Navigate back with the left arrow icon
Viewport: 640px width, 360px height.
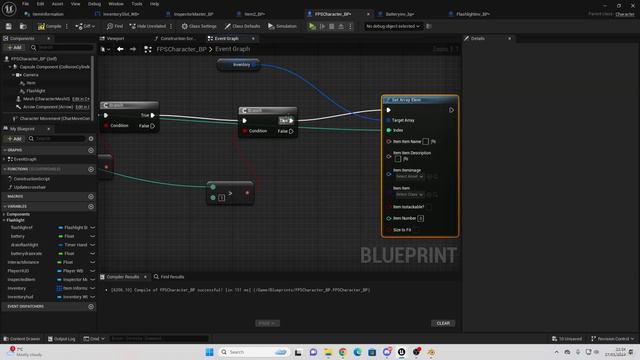coord(120,49)
